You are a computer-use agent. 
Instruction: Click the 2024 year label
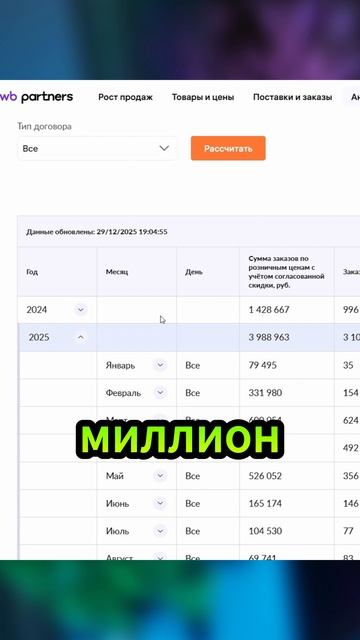point(37,310)
